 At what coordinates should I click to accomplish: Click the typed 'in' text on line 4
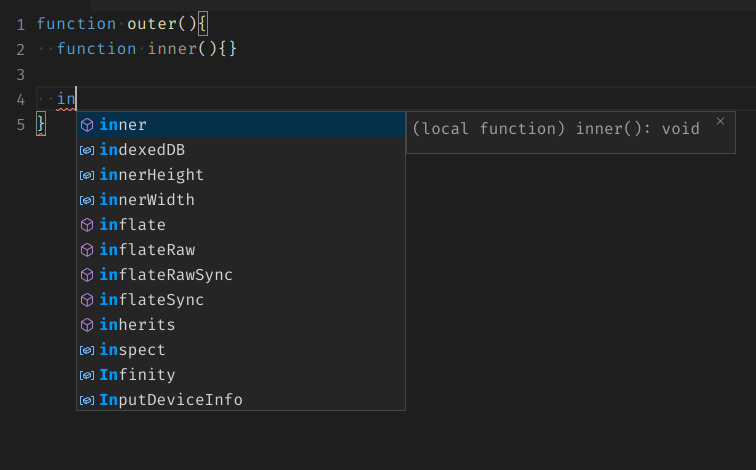[66, 99]
